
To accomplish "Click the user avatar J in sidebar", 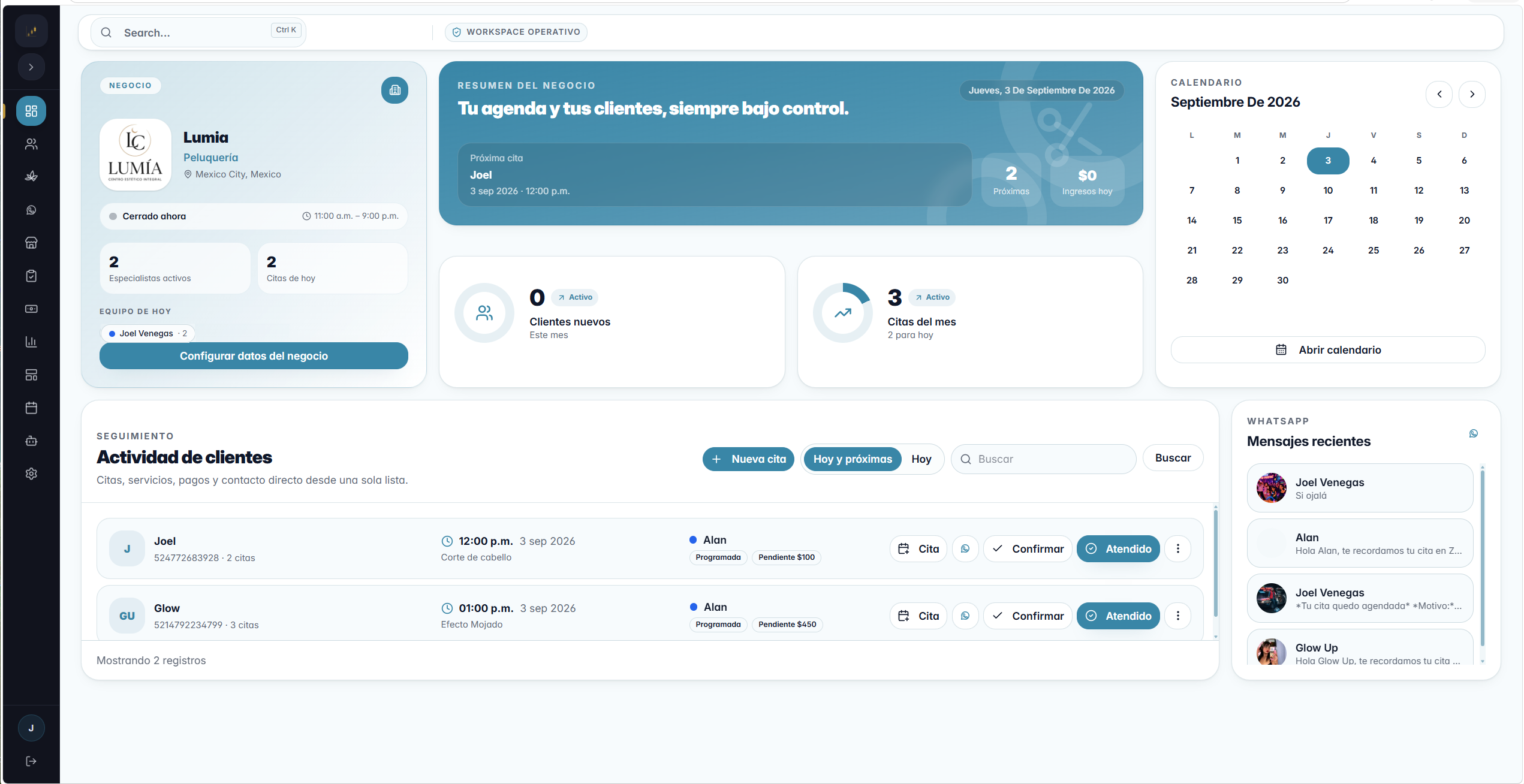I will click(x=31, y=728).
